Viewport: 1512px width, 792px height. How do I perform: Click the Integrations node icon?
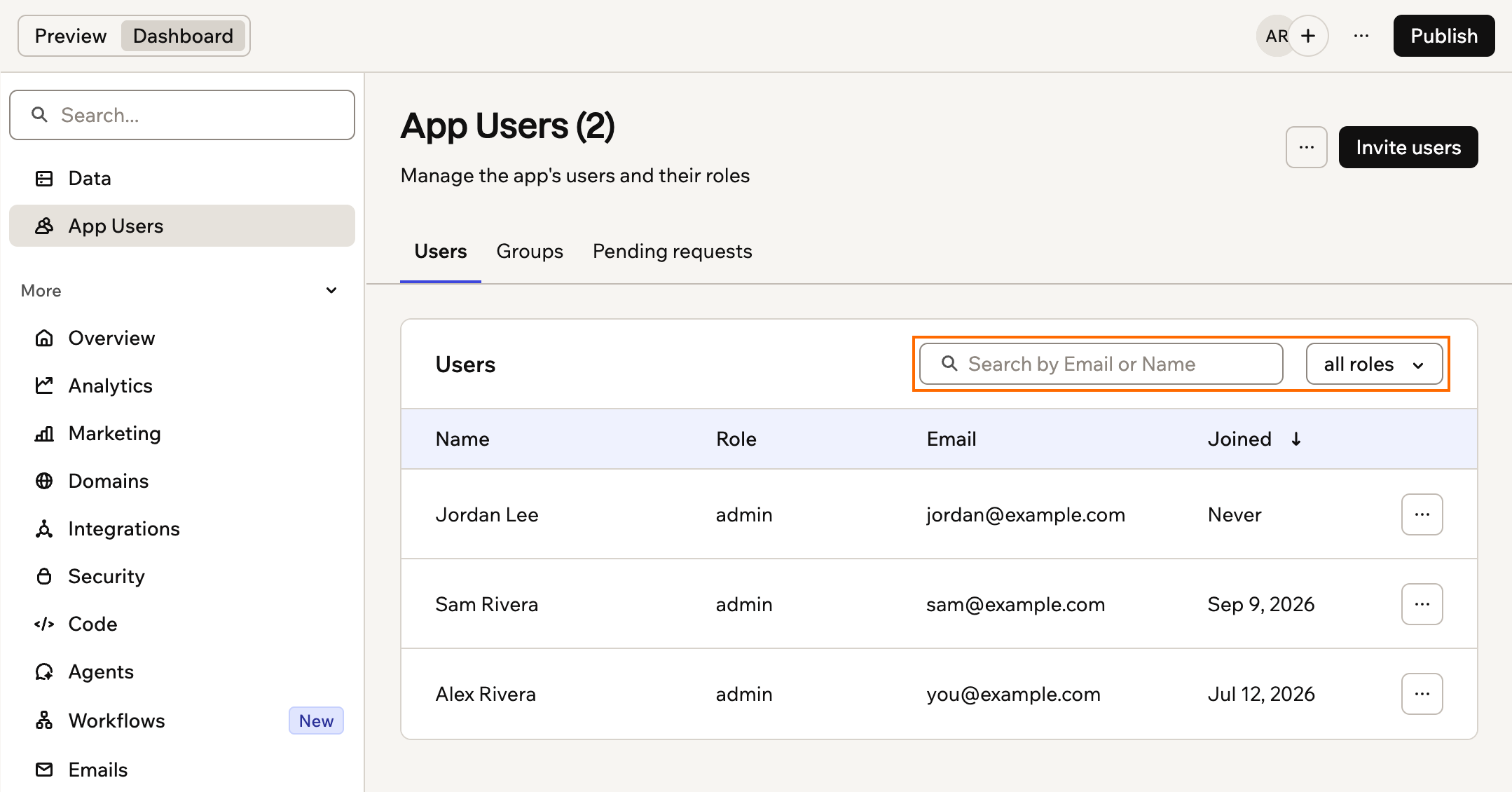click(44, 528)
